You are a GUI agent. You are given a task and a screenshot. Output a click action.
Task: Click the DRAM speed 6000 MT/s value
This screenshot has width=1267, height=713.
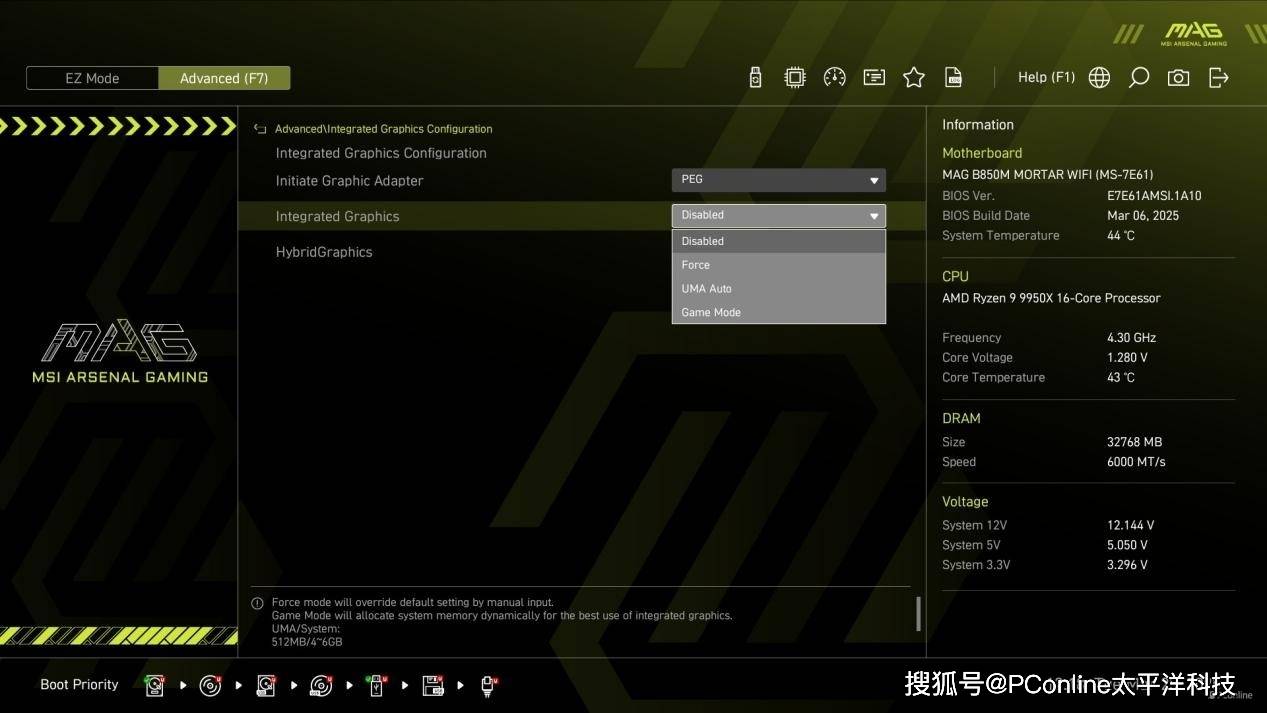click(1136, 462)
